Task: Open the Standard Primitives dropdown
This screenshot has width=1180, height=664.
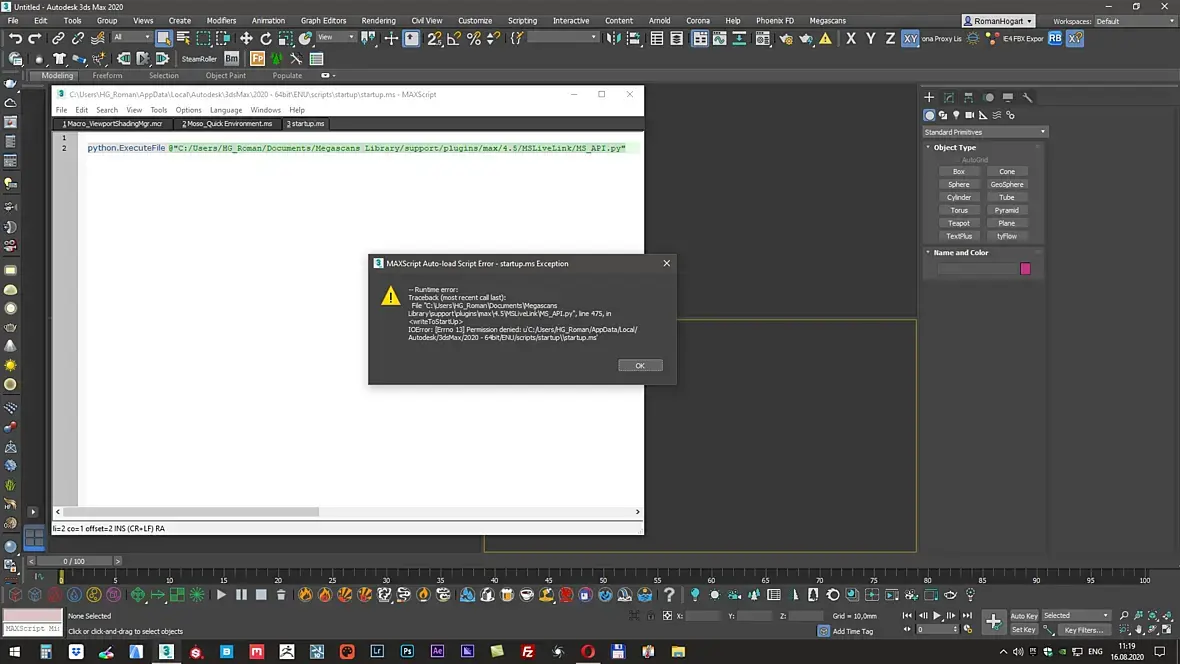Action: 984,132
